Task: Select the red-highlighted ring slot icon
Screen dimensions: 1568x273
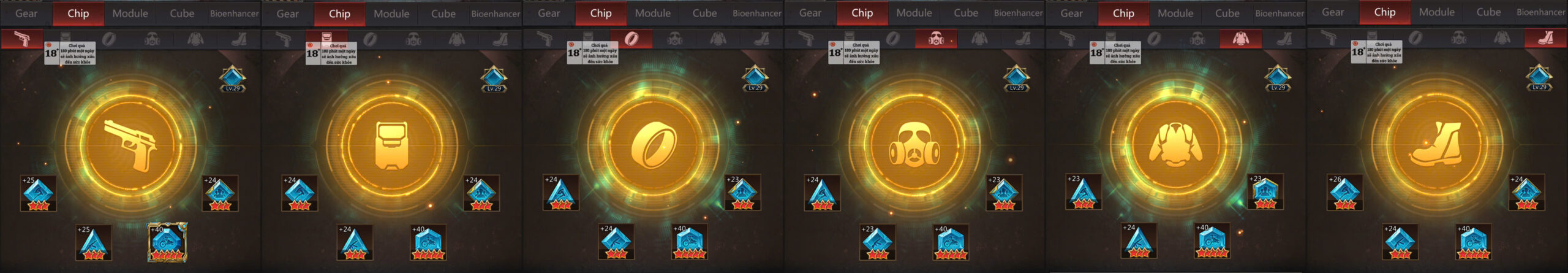Action: click(631, 39)
